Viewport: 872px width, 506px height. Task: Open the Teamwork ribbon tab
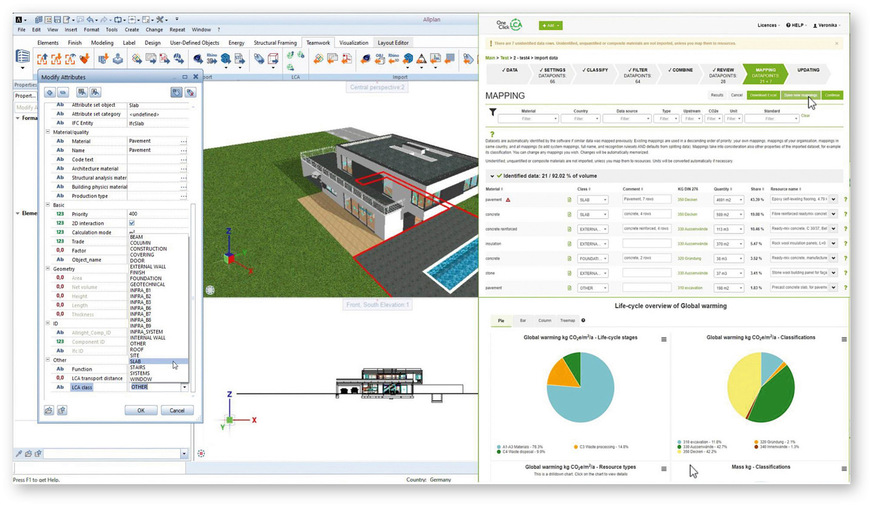(318, 43)
